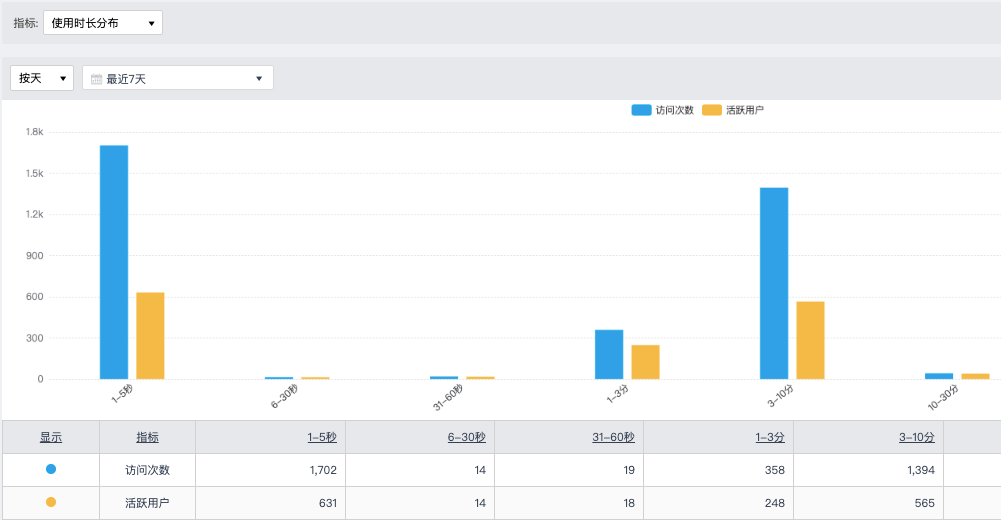Toggle the blue 访问次数 legend swatch
Screen dimensions: 1001x520
[x=641, y=110]
